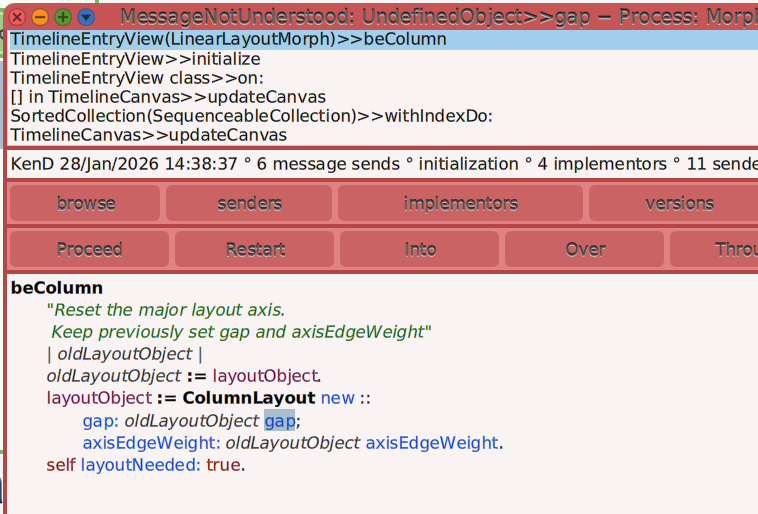Expand the window using green button
The height and width of the screenshot is (514, 758).
click(x=63, y=17)
